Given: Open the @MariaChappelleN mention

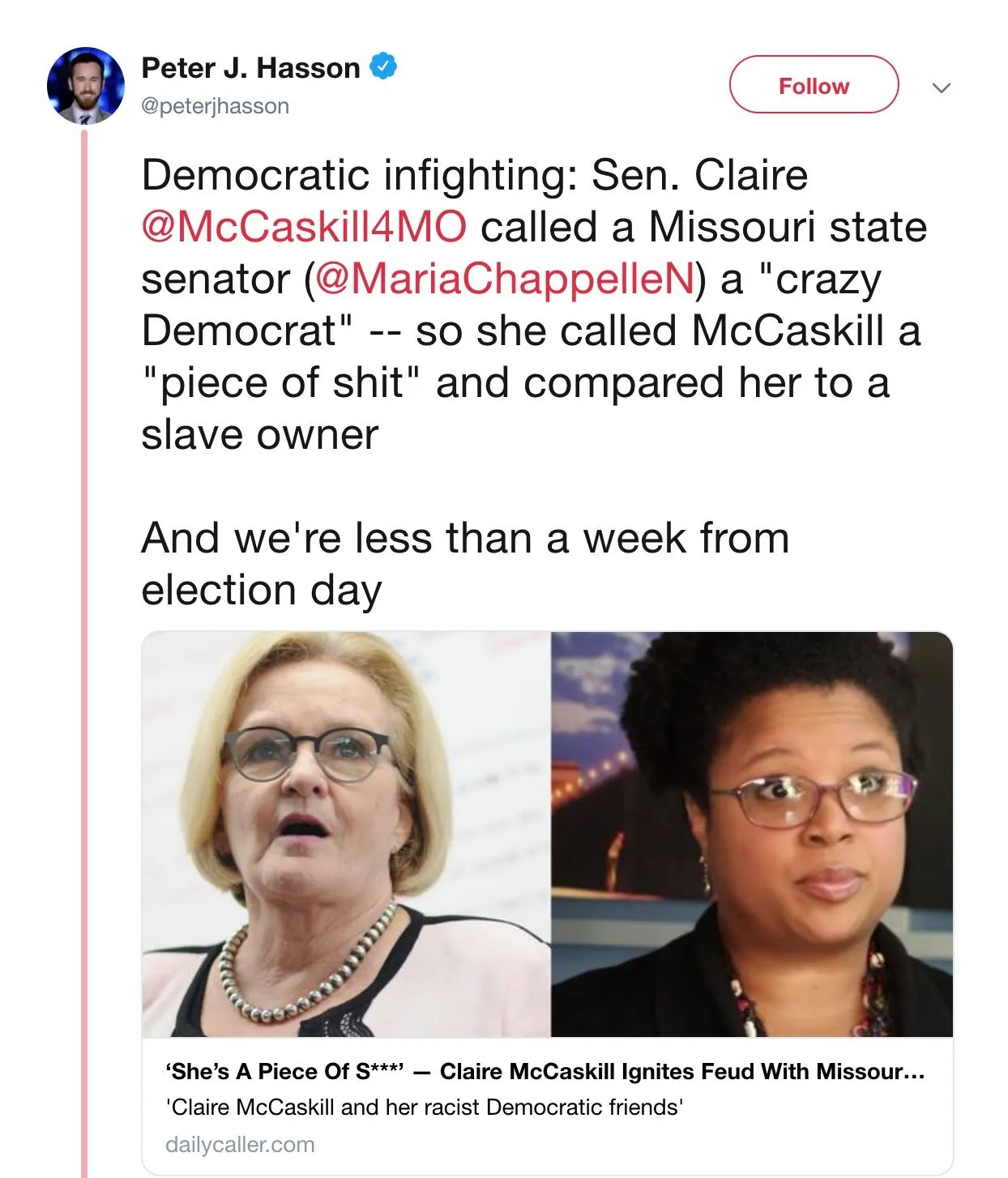Looking at the screenshot, I should 505,279.
